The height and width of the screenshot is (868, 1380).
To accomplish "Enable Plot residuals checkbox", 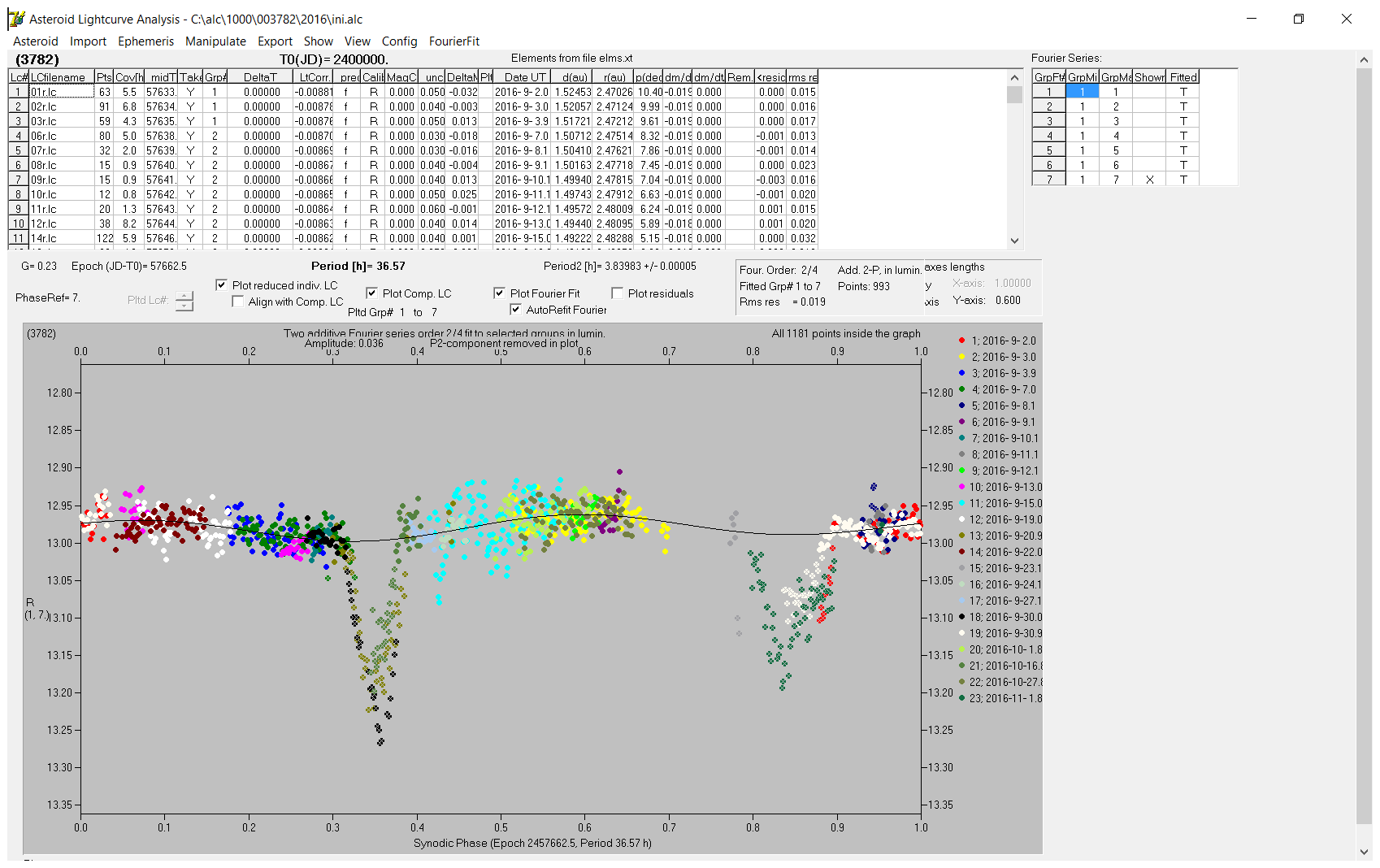I will (617, 293).
